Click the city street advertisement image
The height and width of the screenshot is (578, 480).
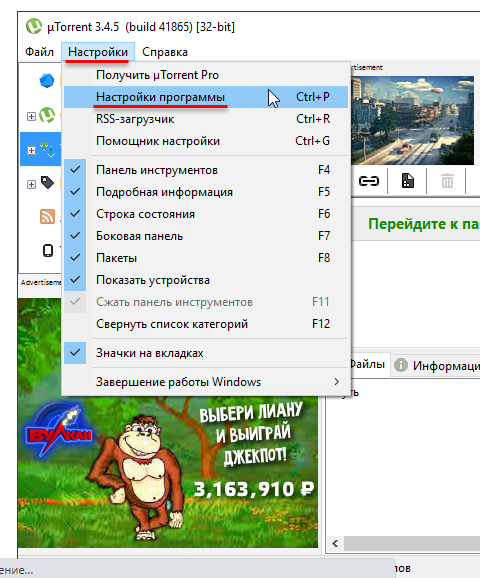pyautogui.click(x=412, y=120)
